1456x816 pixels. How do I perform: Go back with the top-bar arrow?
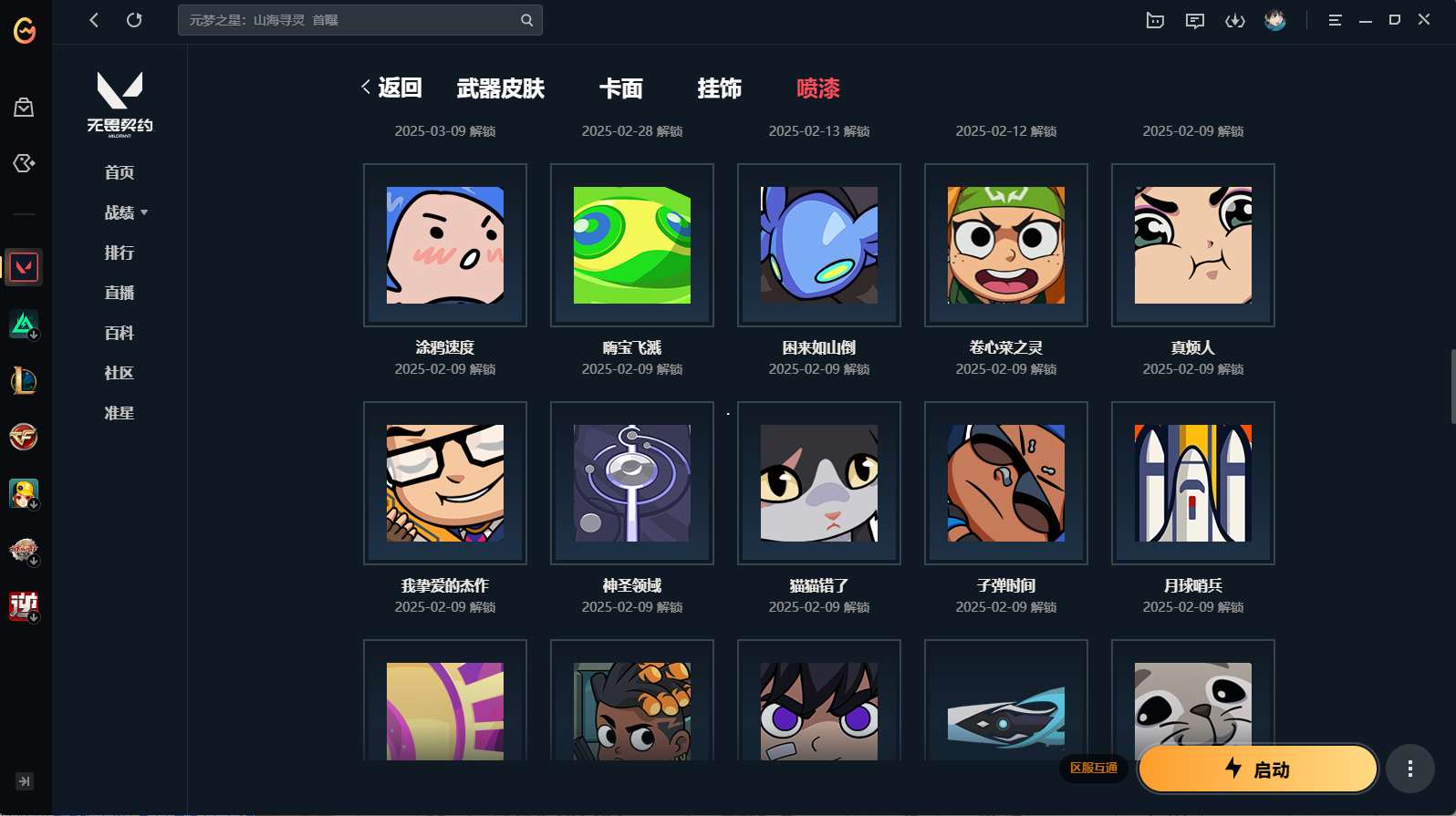click(94, 20)
